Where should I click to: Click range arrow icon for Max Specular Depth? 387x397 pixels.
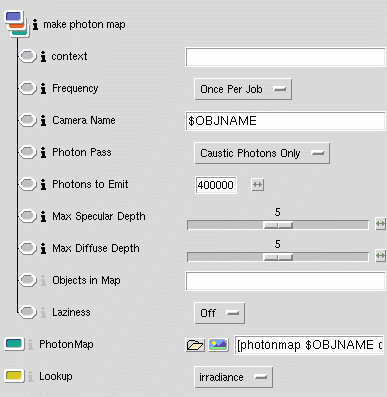(x=380, y=224)
